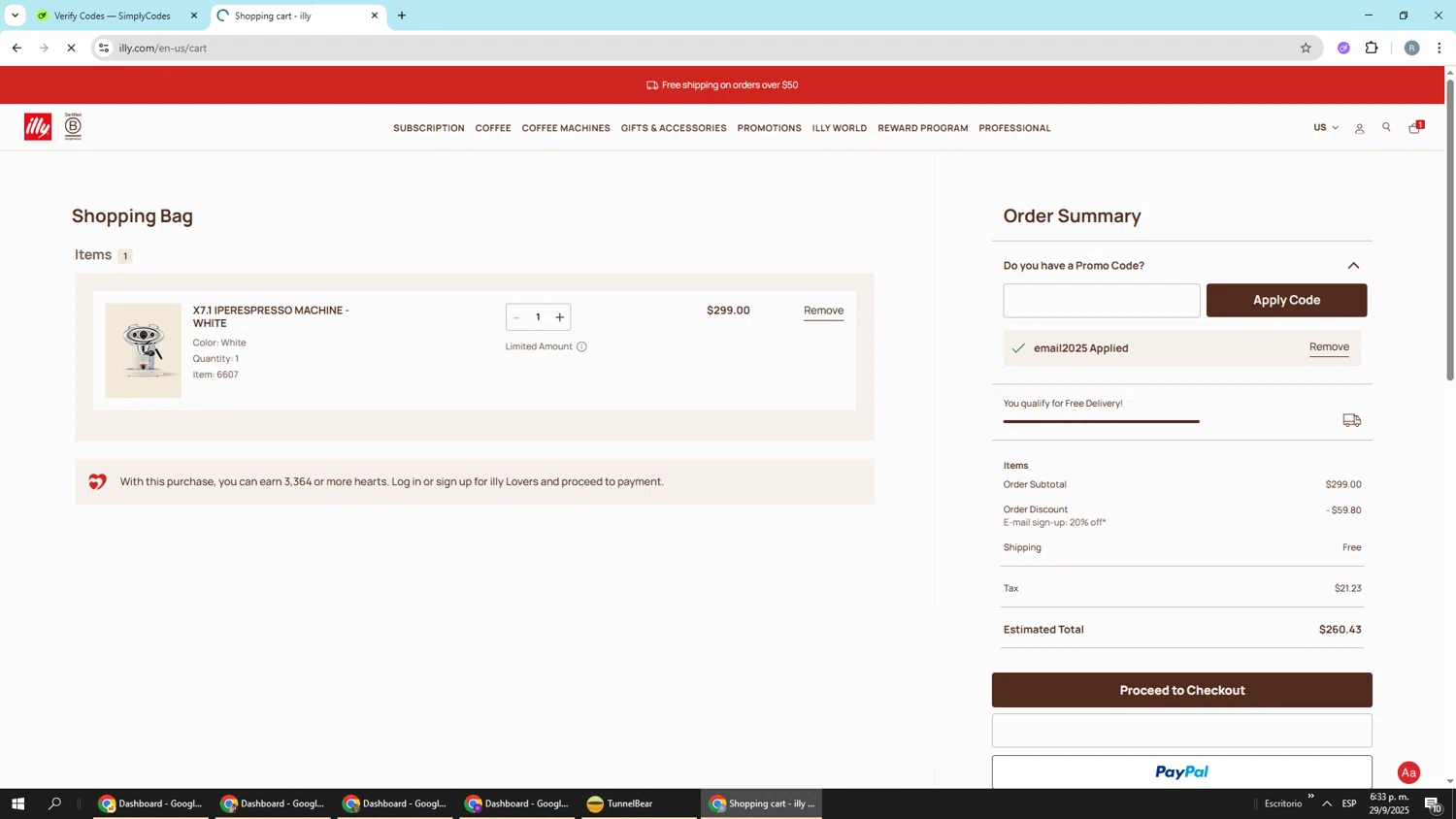The width and height of the screenshot is (1456, 819).
Task: Click the Escritorio taskbar toolbar label
Action: click(x=1283, y=803)
